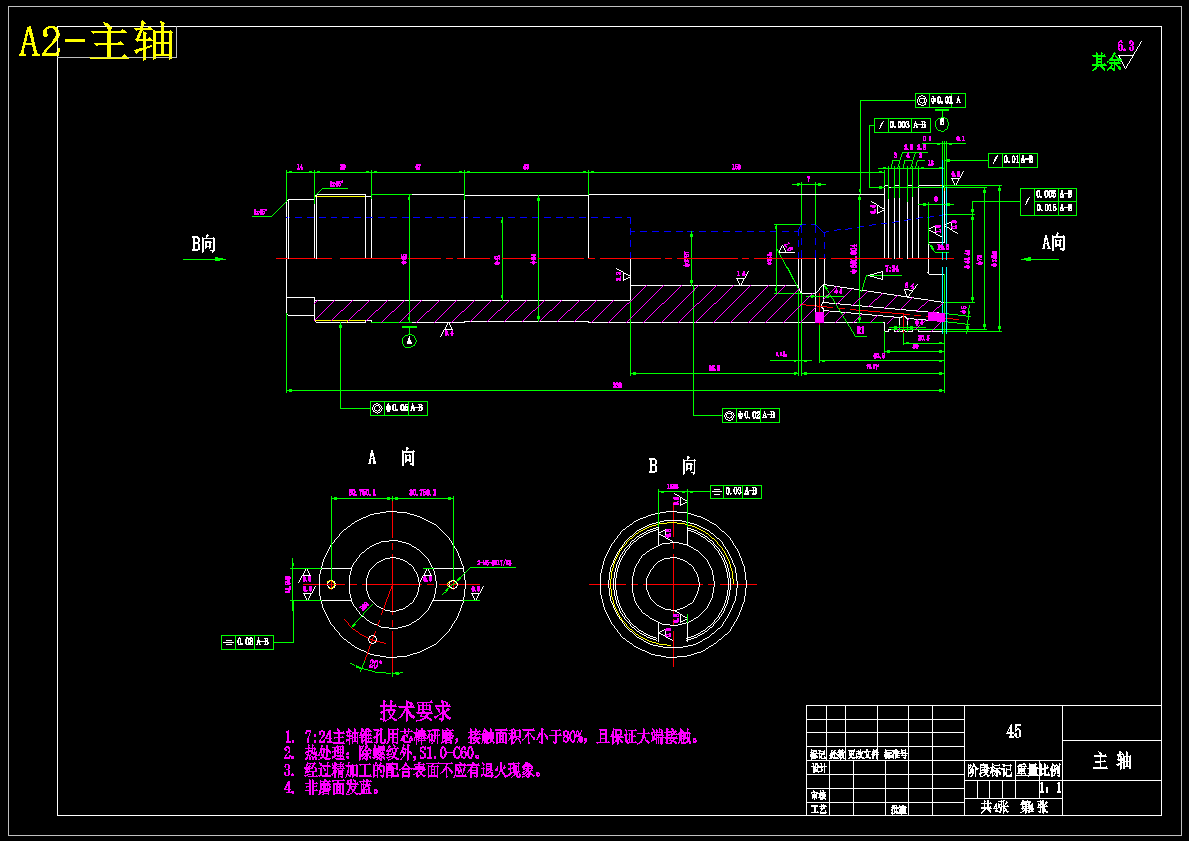Select the "20°" angle dimension
Viewport: 1189px width, 841px height.
pyautogui.click(x=374, y=664)
